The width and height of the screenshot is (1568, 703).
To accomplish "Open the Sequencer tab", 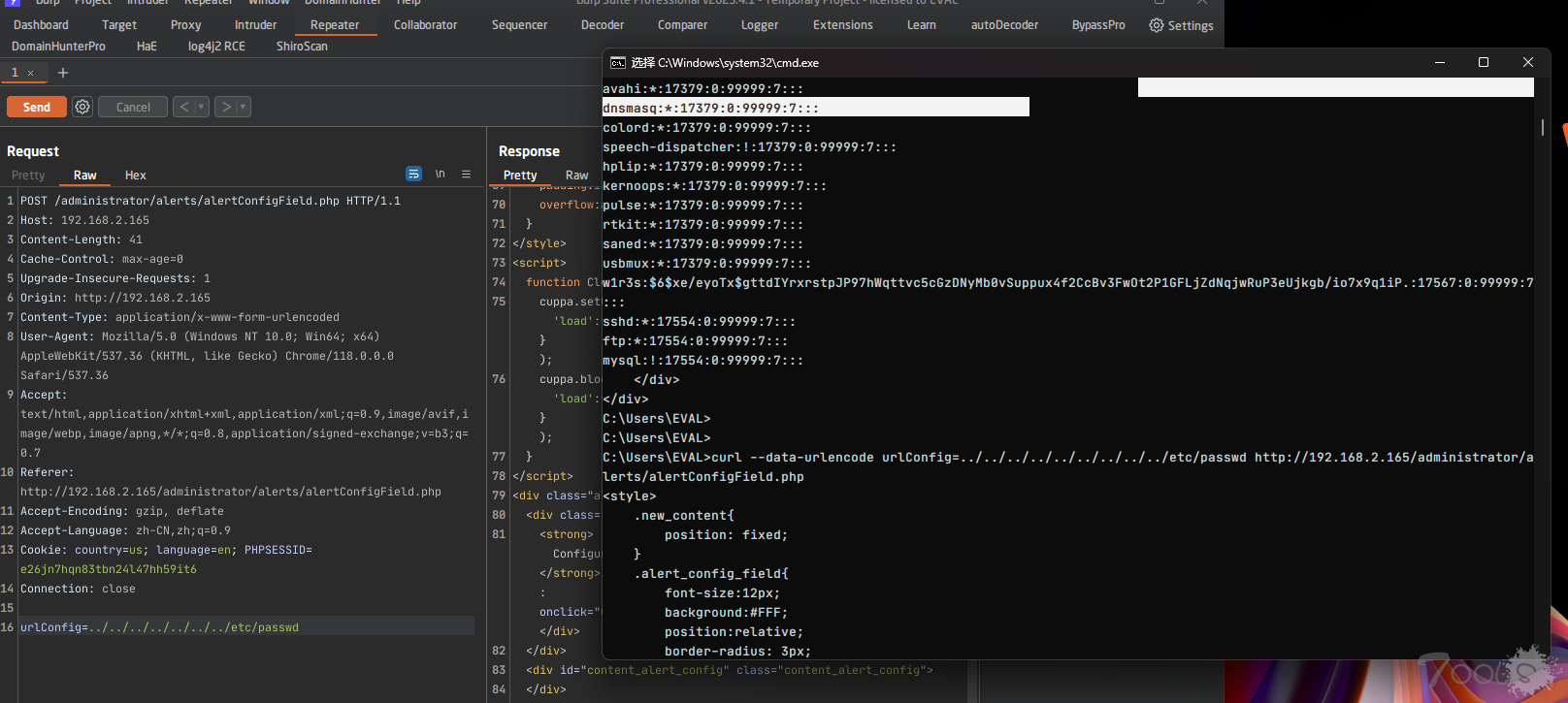I will point(519,25).
